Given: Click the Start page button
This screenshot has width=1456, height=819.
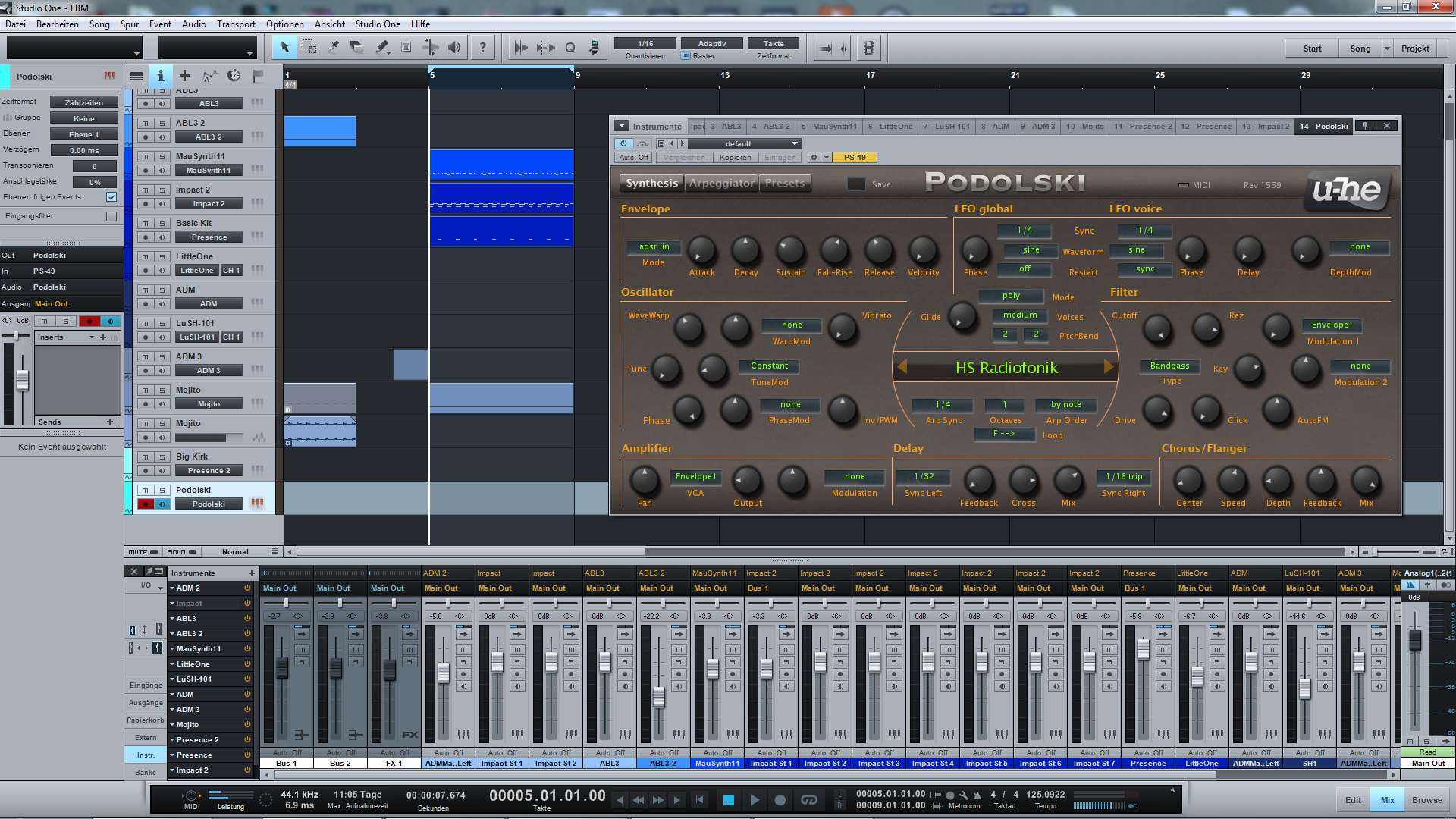Looking at the screenshot, I should pyautogui.click(x=1312, y=48).
